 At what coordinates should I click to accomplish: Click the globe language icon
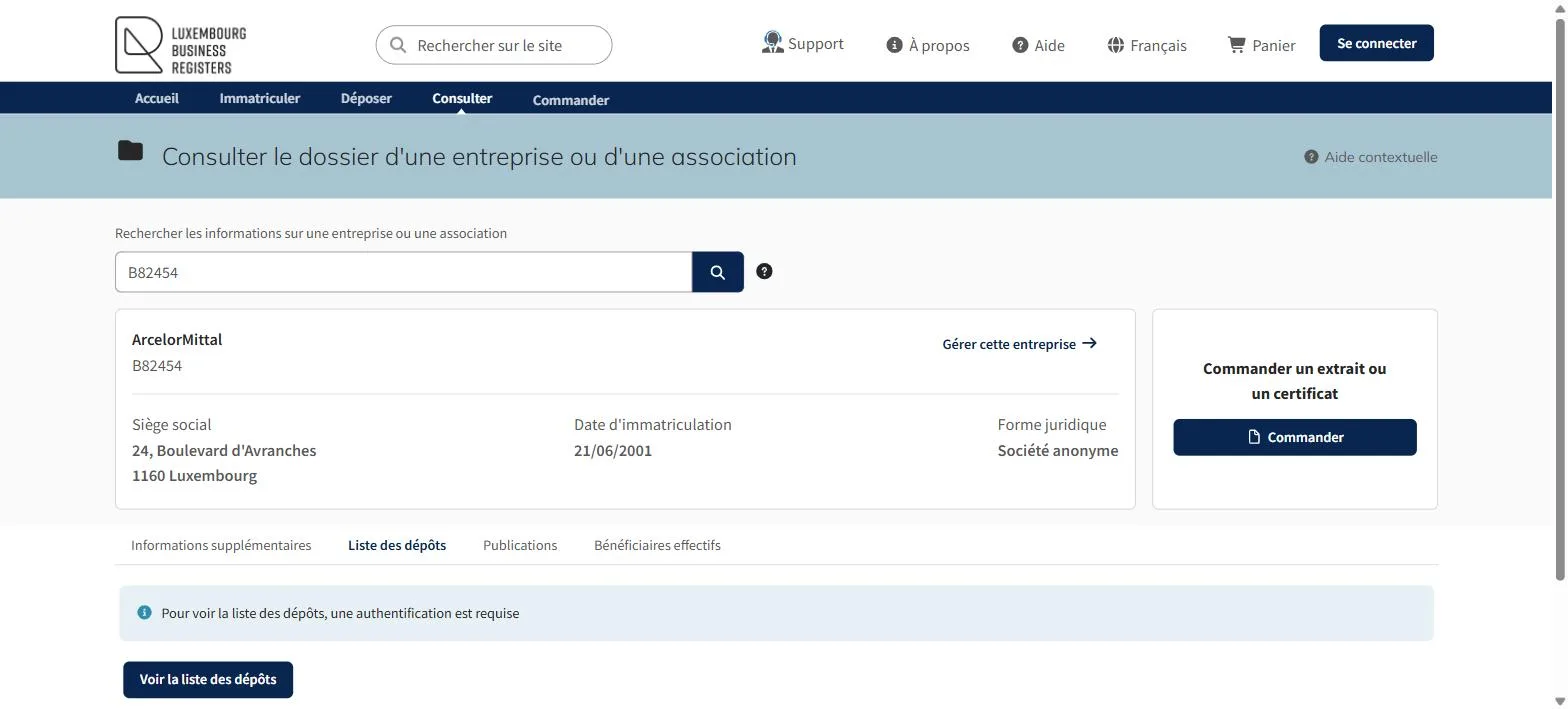pos(1116,45)
